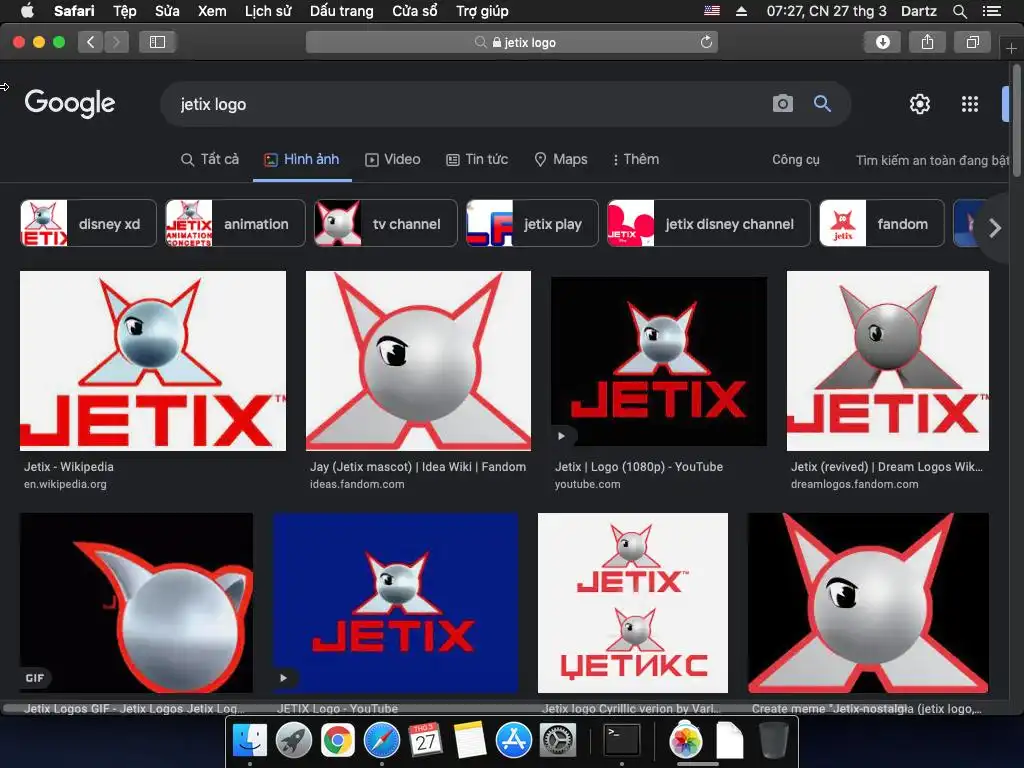Switch to the Tất cả tab
This screenshot has height=768, width=1024.
click(210, 159)
